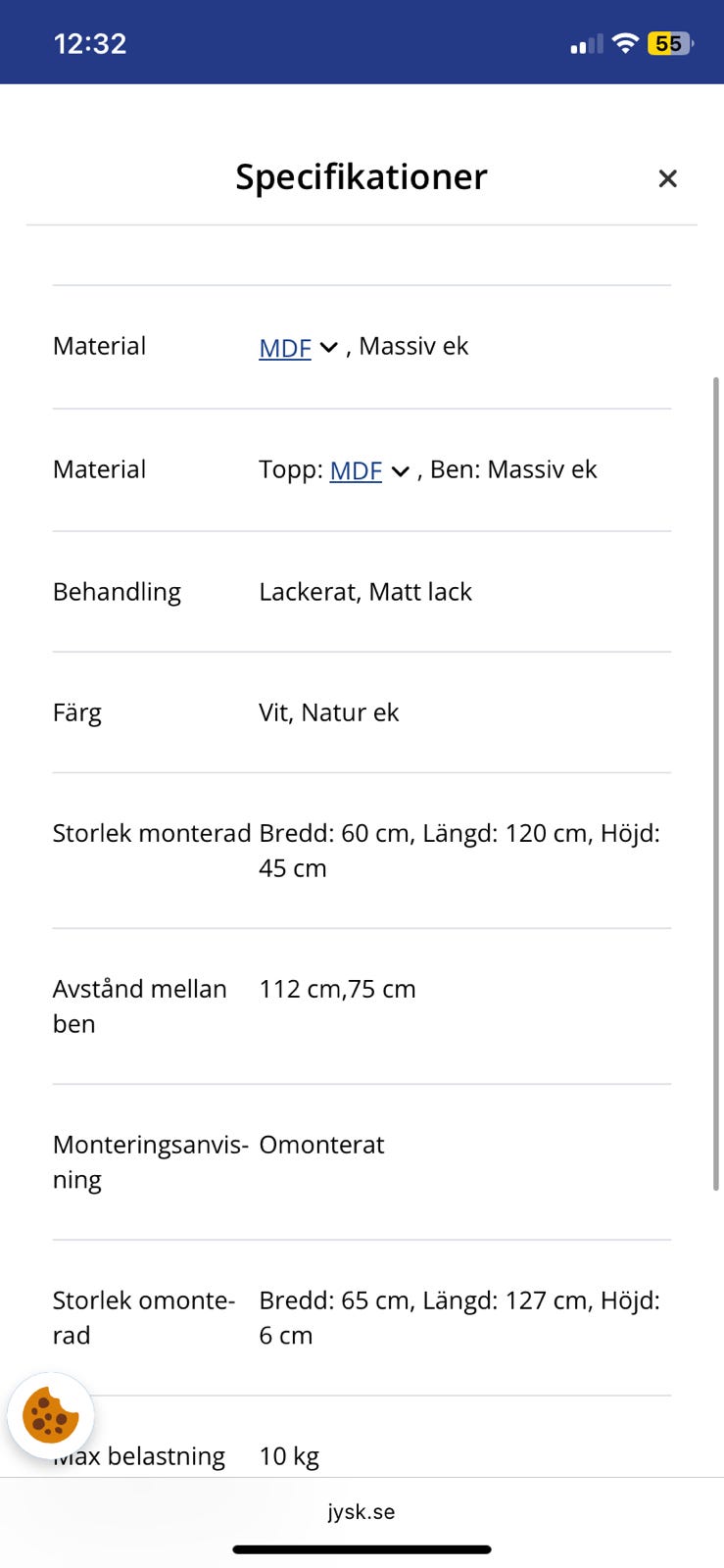
Task: Tap the cellular signal bars
Action: coord(586,44)
